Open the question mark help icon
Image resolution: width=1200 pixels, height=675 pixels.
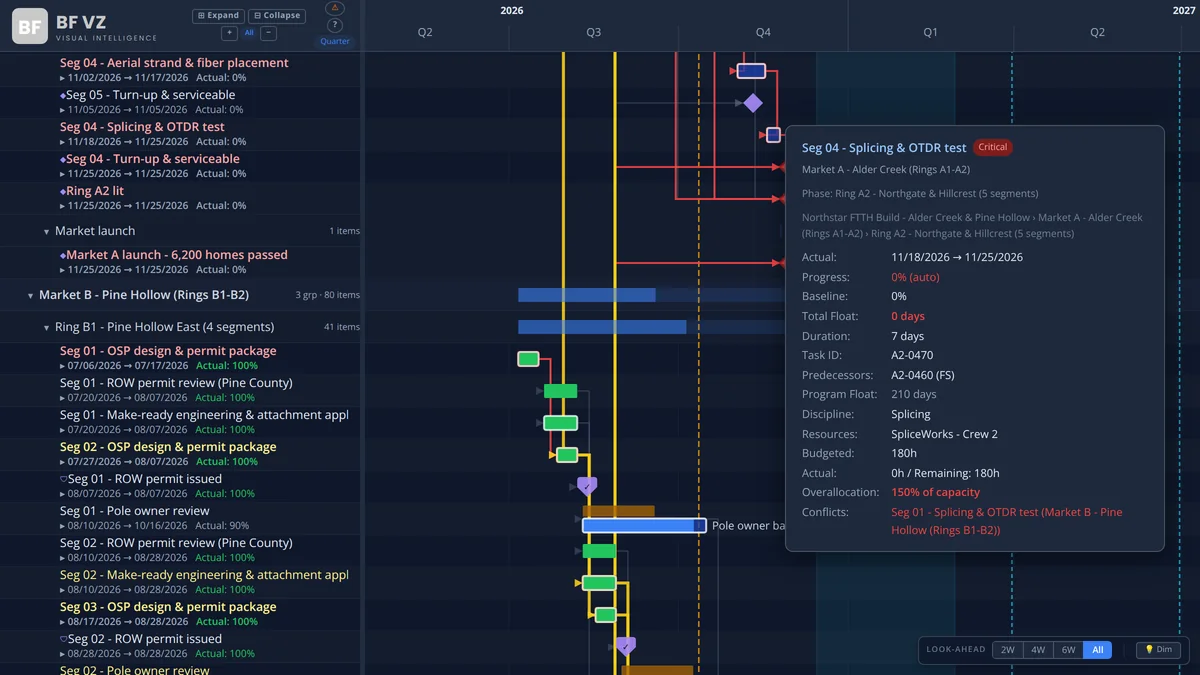pos(335,25)
